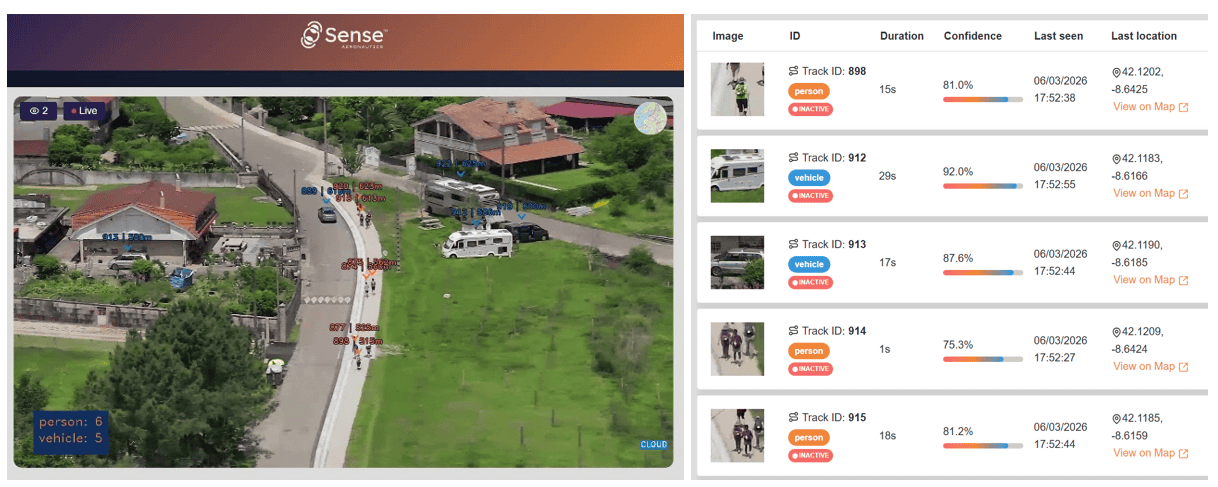Open thumbnail image for Track ID 914

pos(737,349)
